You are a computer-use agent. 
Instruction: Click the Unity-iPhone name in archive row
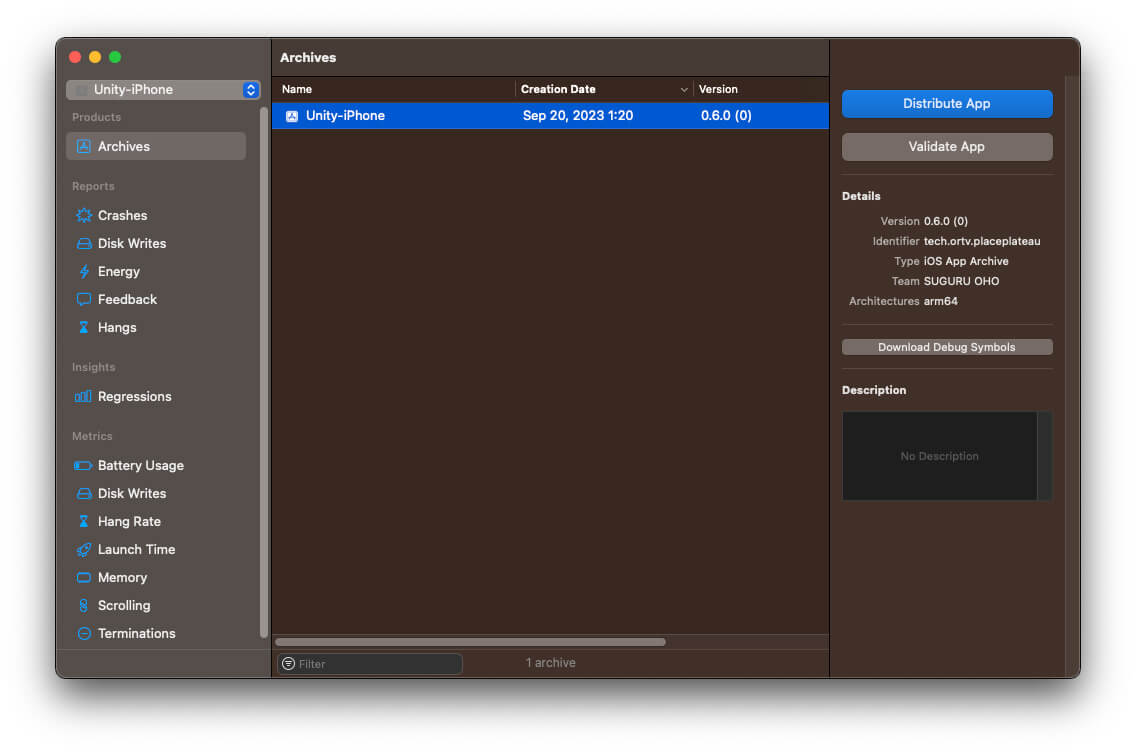click(x=345, y=116)
